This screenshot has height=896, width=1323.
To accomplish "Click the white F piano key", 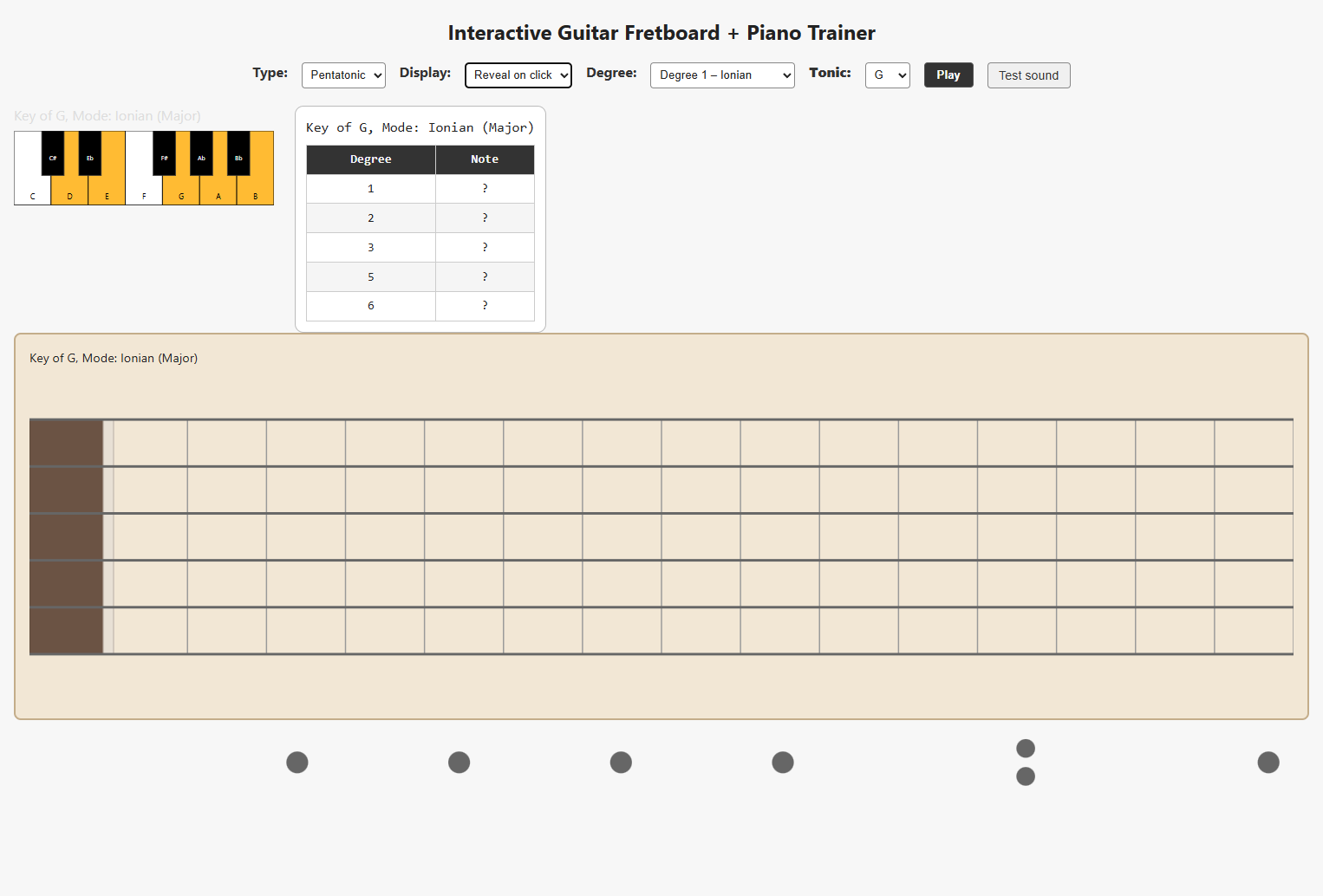I will tap(144, 191).
